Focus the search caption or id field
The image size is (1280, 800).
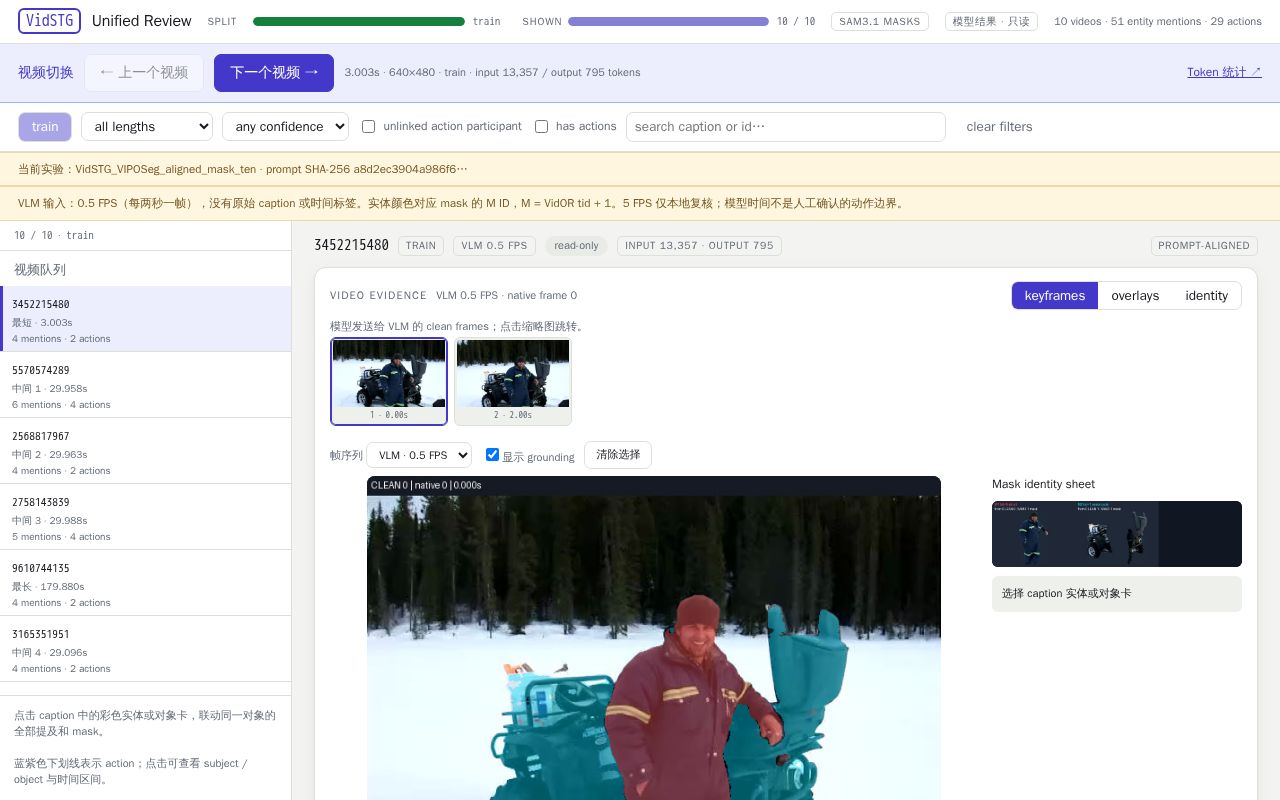click(786, 127)
